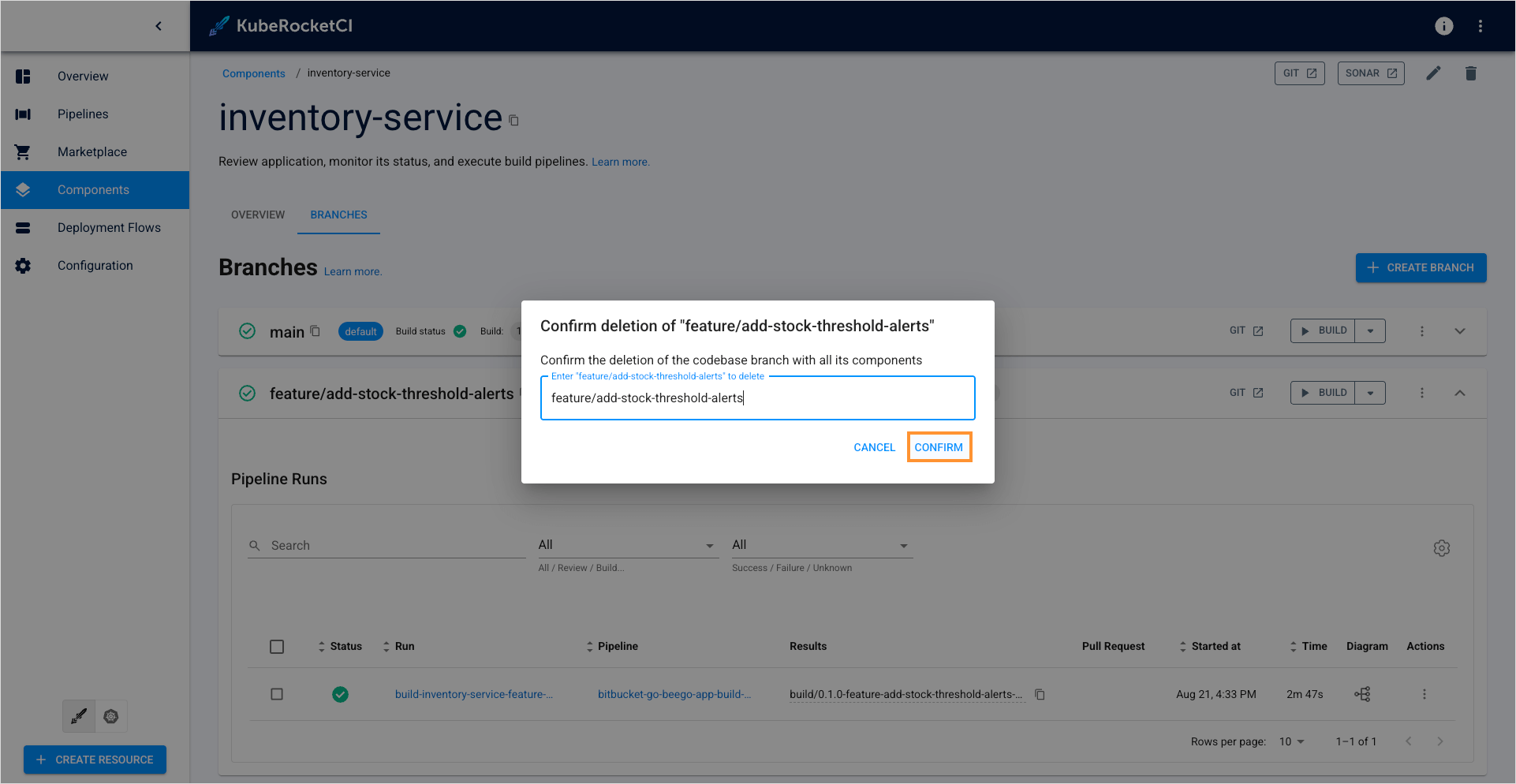Open rows per page dropdown
The width and height of the screenshot is (1516, 784).
pyautogui.click(x=1291, y=741)
